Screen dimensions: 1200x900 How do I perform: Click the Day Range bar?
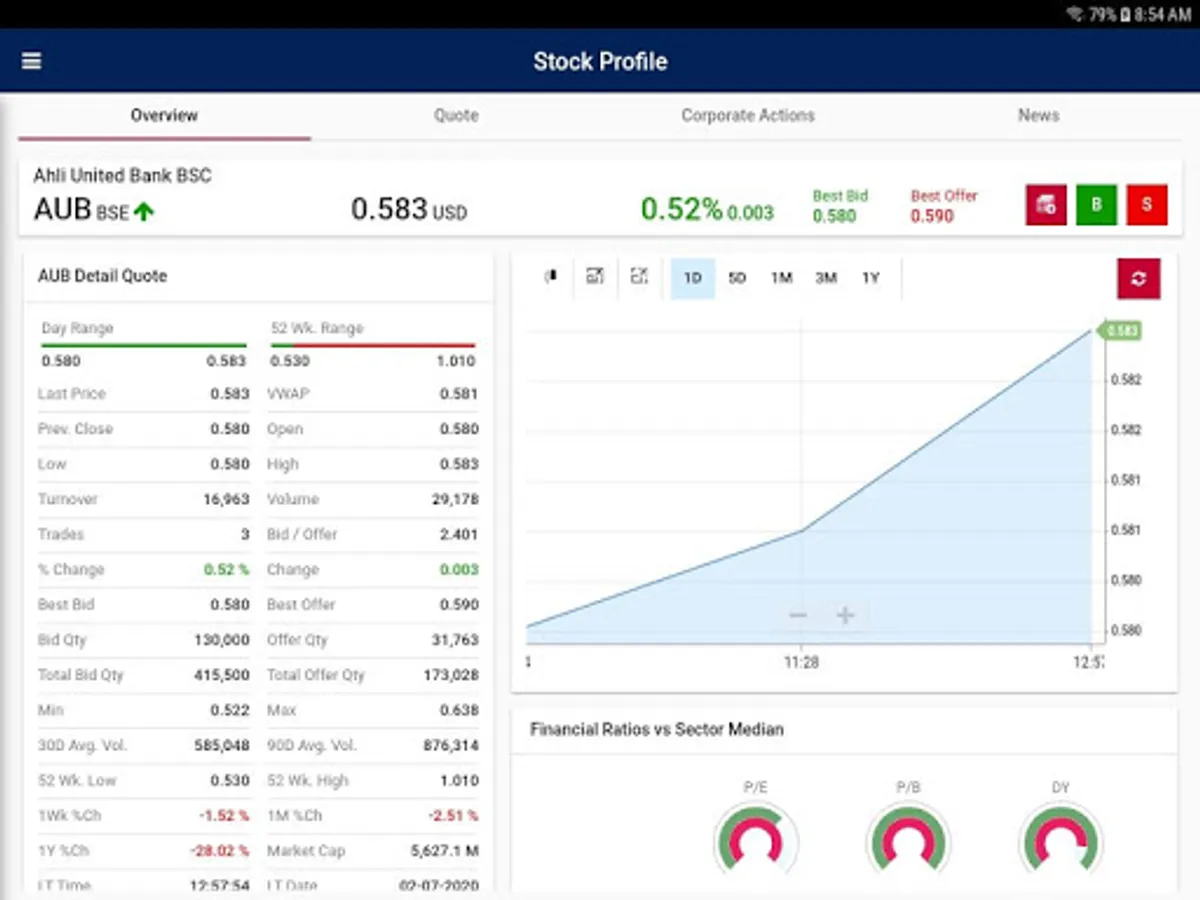[144, 346]
